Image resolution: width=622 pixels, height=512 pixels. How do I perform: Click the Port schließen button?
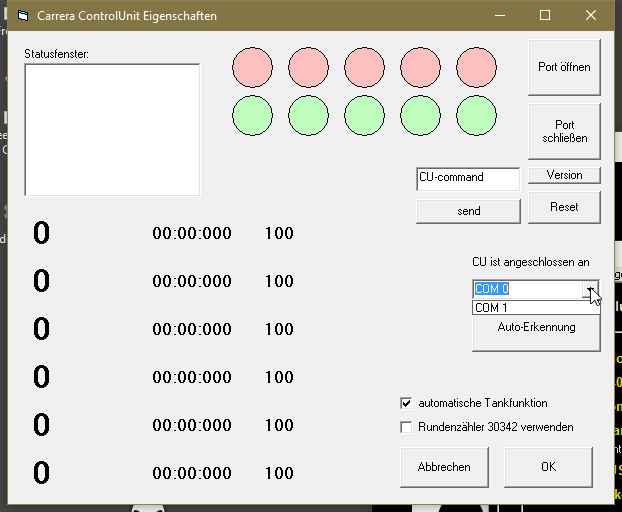coord(564,131)
